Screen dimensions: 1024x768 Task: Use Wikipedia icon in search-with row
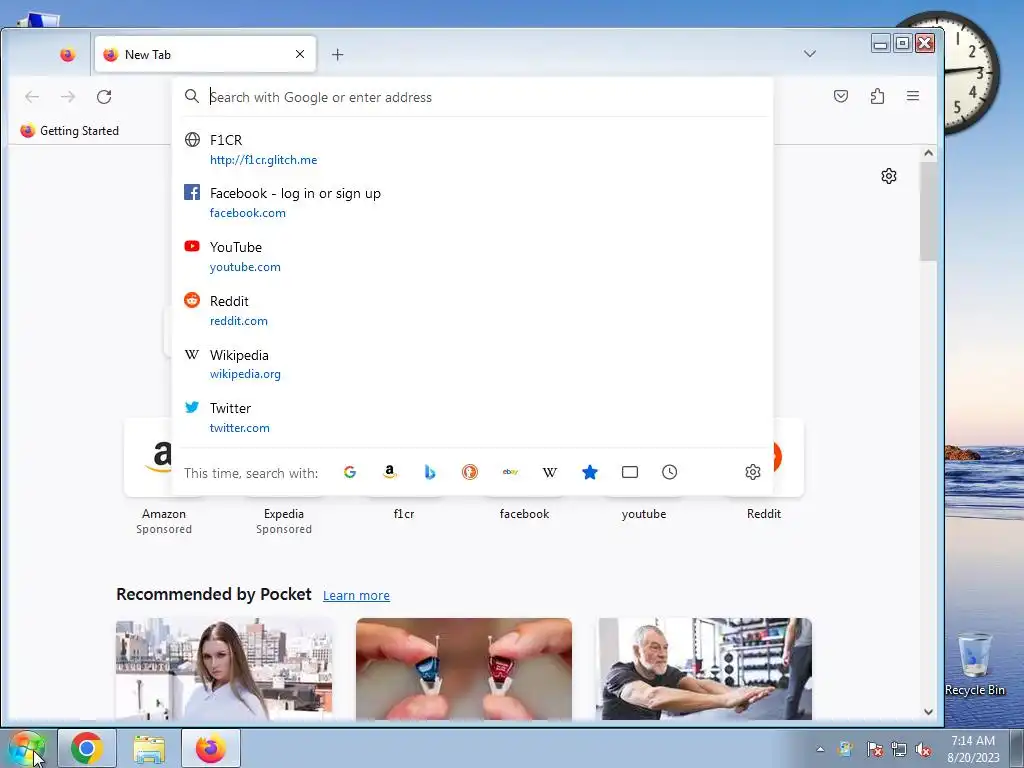[550, 472]
